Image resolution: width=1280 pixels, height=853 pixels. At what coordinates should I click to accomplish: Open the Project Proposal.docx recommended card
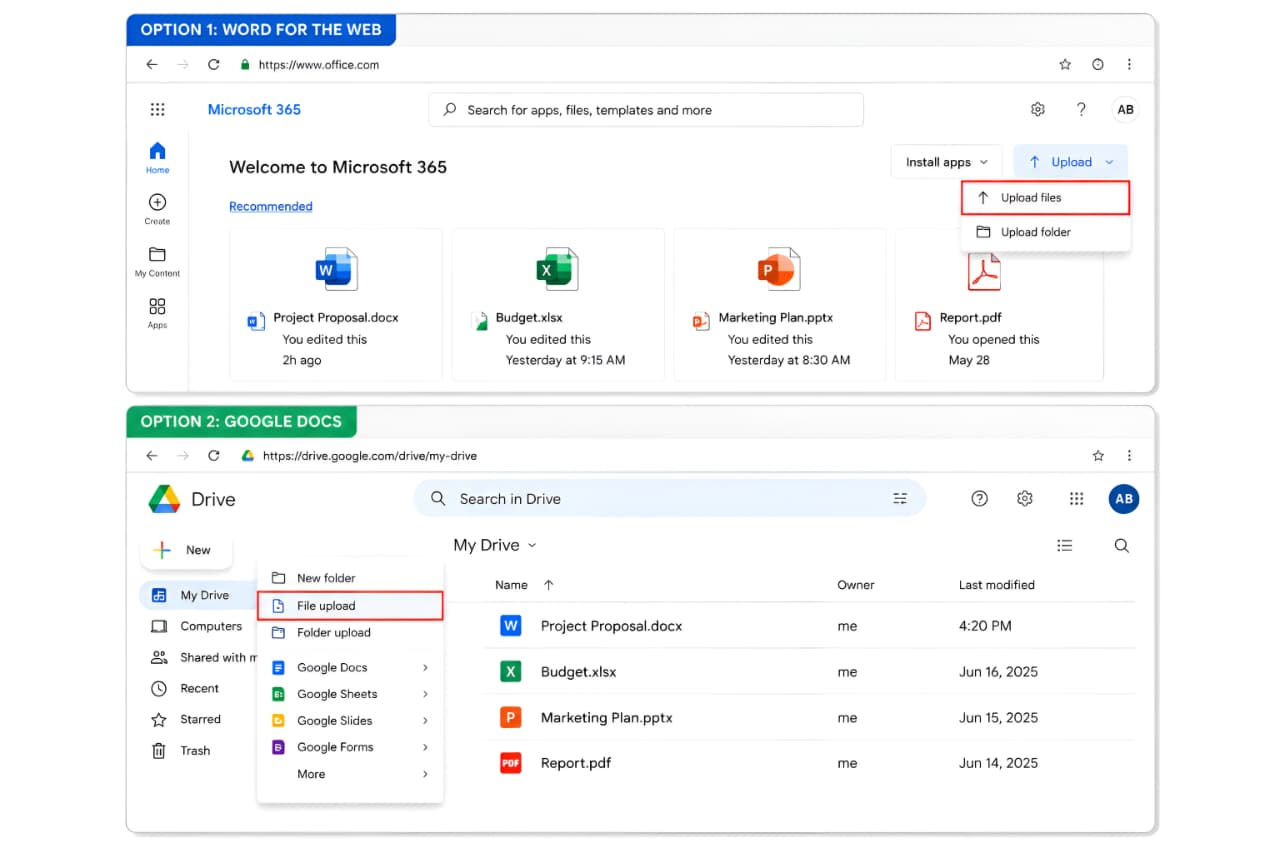click(336, 304)
